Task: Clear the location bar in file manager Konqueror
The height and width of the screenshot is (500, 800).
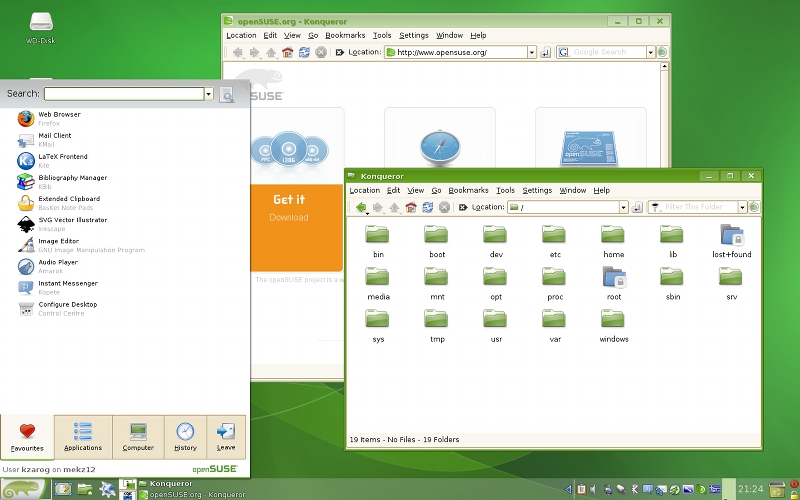Action: (x=463, y=207)
